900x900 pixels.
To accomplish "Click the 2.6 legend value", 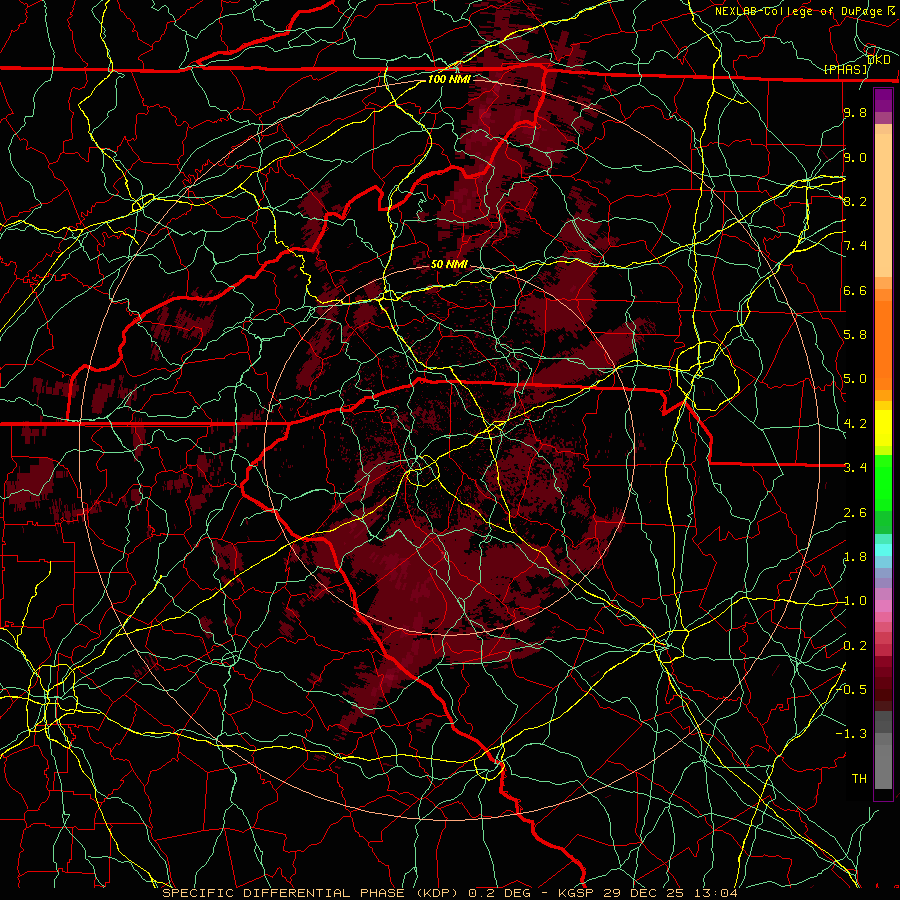I will (855, 513).
